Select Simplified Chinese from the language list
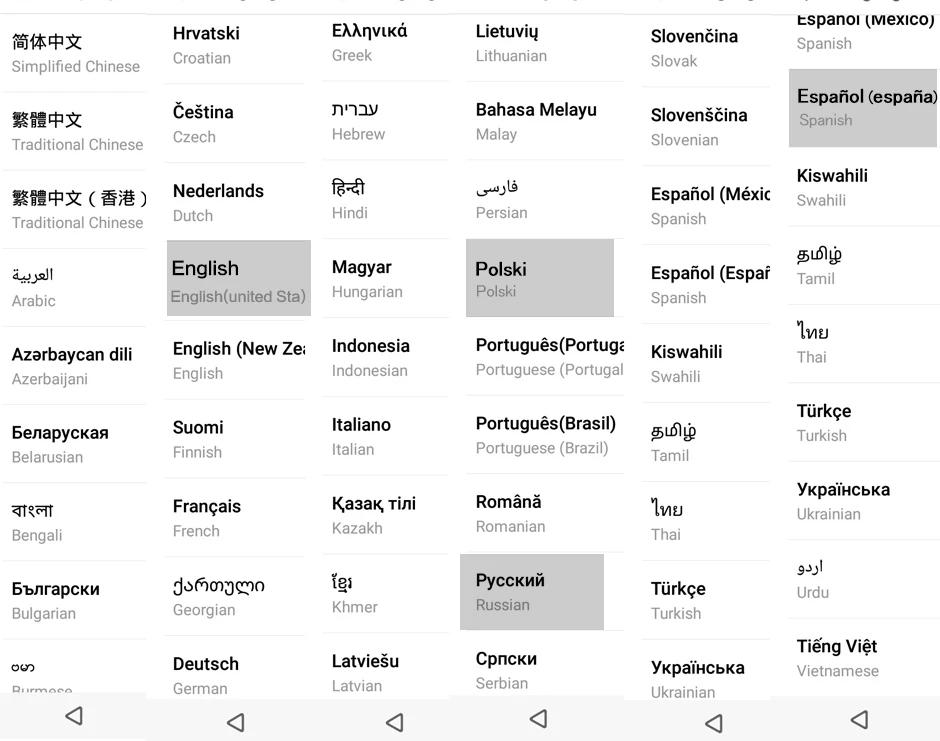Image resolution: width=940 pixels, height=741 pixels. coord(75,53)
